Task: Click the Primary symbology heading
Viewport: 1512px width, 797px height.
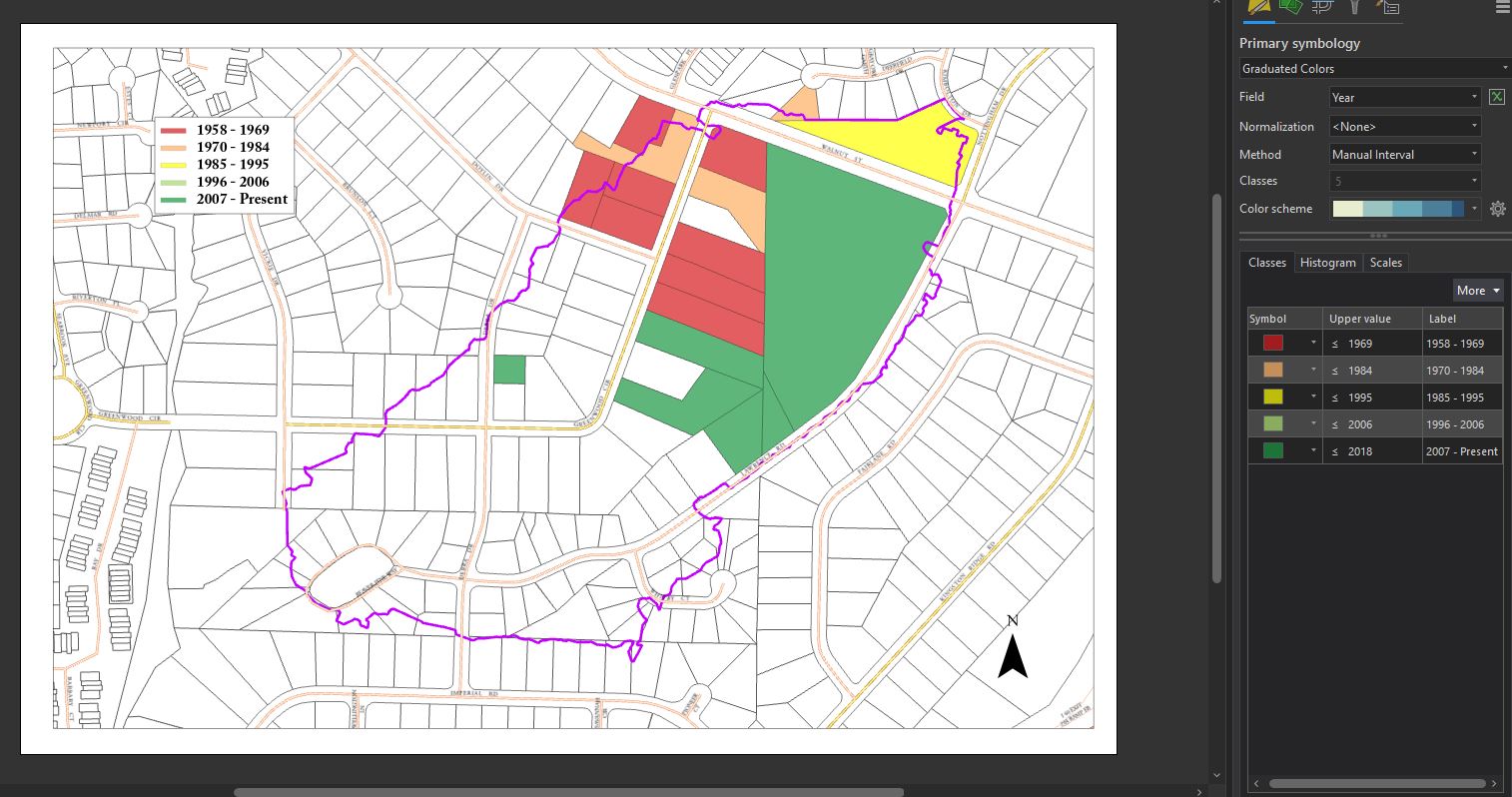Action: click(1299, 43)
